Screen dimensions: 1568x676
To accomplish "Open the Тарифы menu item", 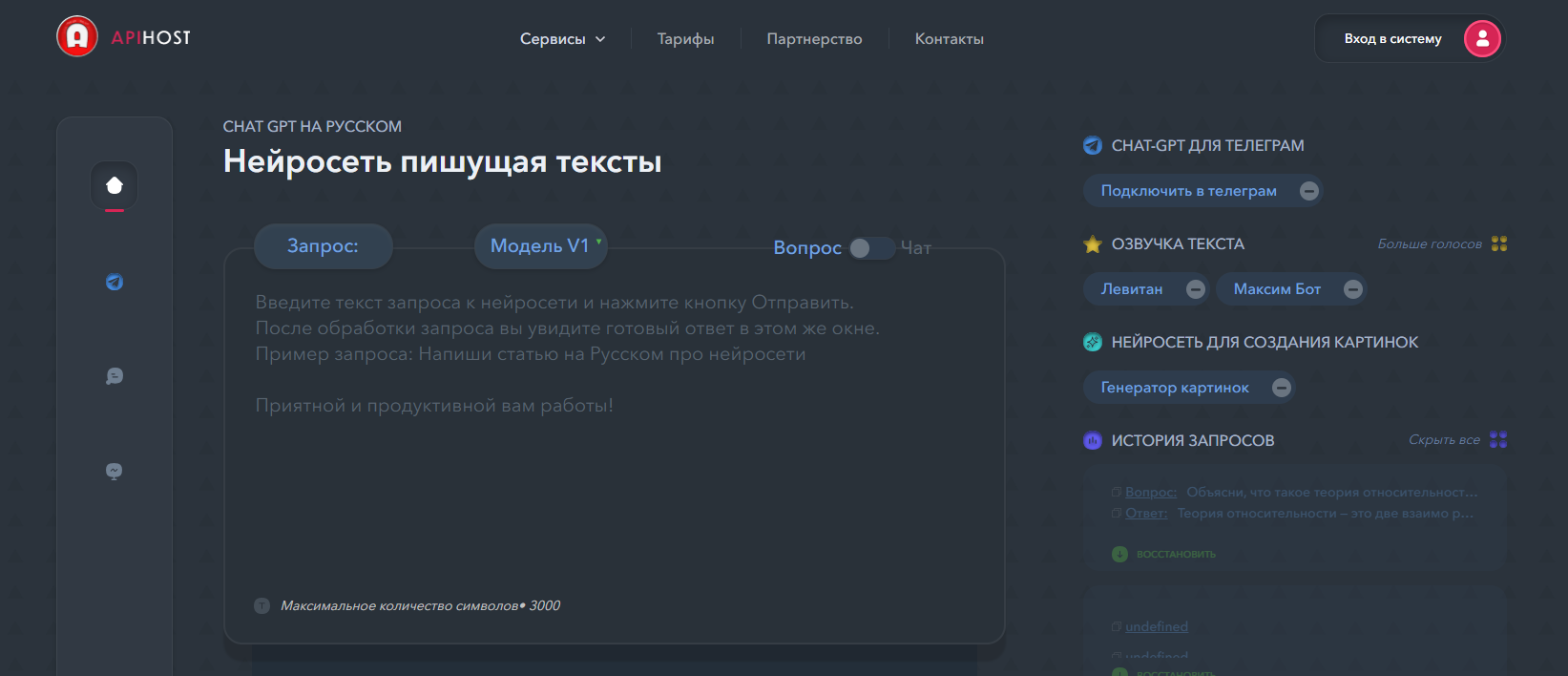I will tap(685, 39).
